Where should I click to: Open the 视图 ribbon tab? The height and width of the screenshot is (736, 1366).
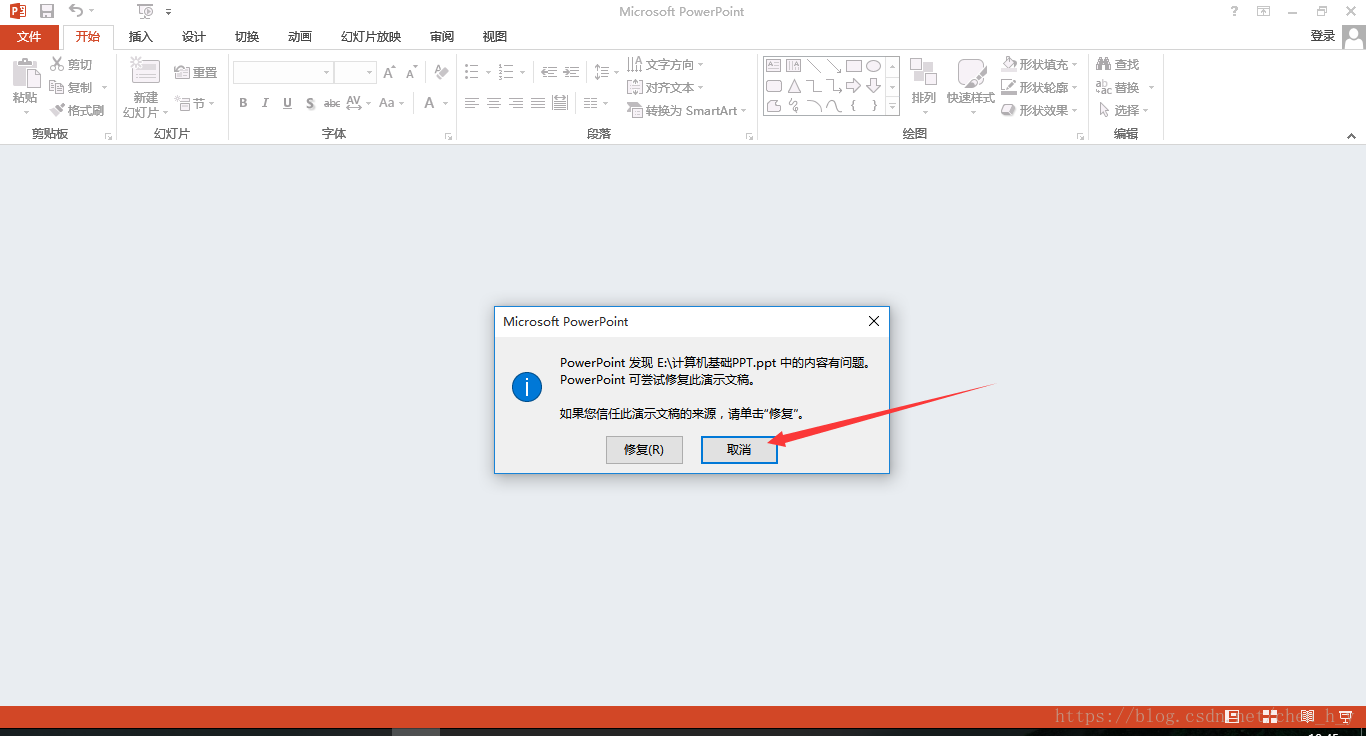[x=495, y=37]
